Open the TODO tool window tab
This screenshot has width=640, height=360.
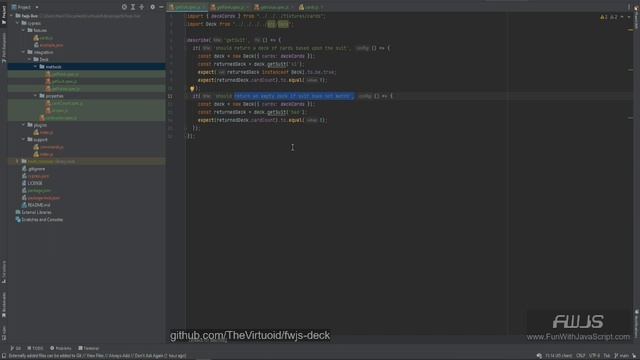[x=35, y=348]
